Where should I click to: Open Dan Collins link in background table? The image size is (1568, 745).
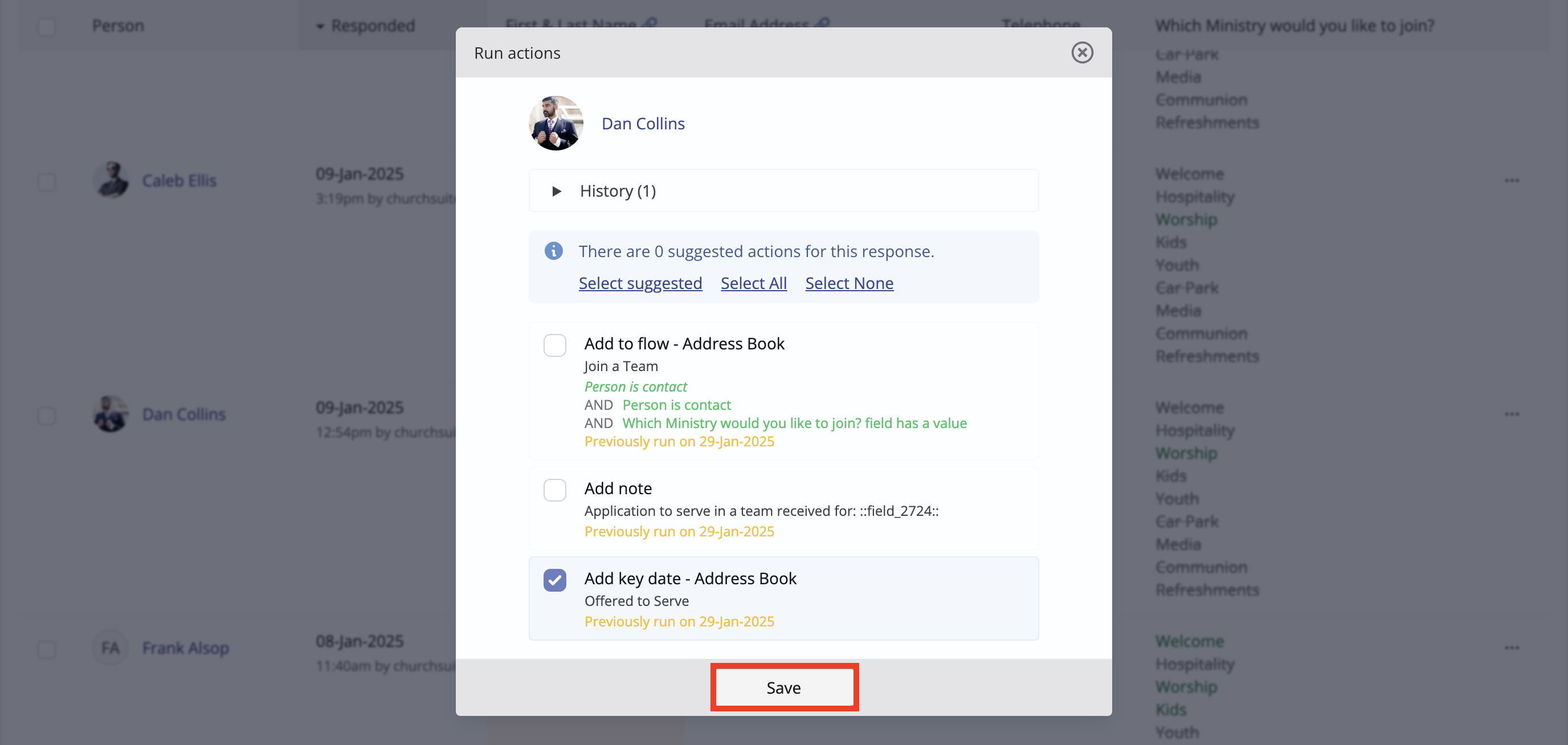[184, 414]
